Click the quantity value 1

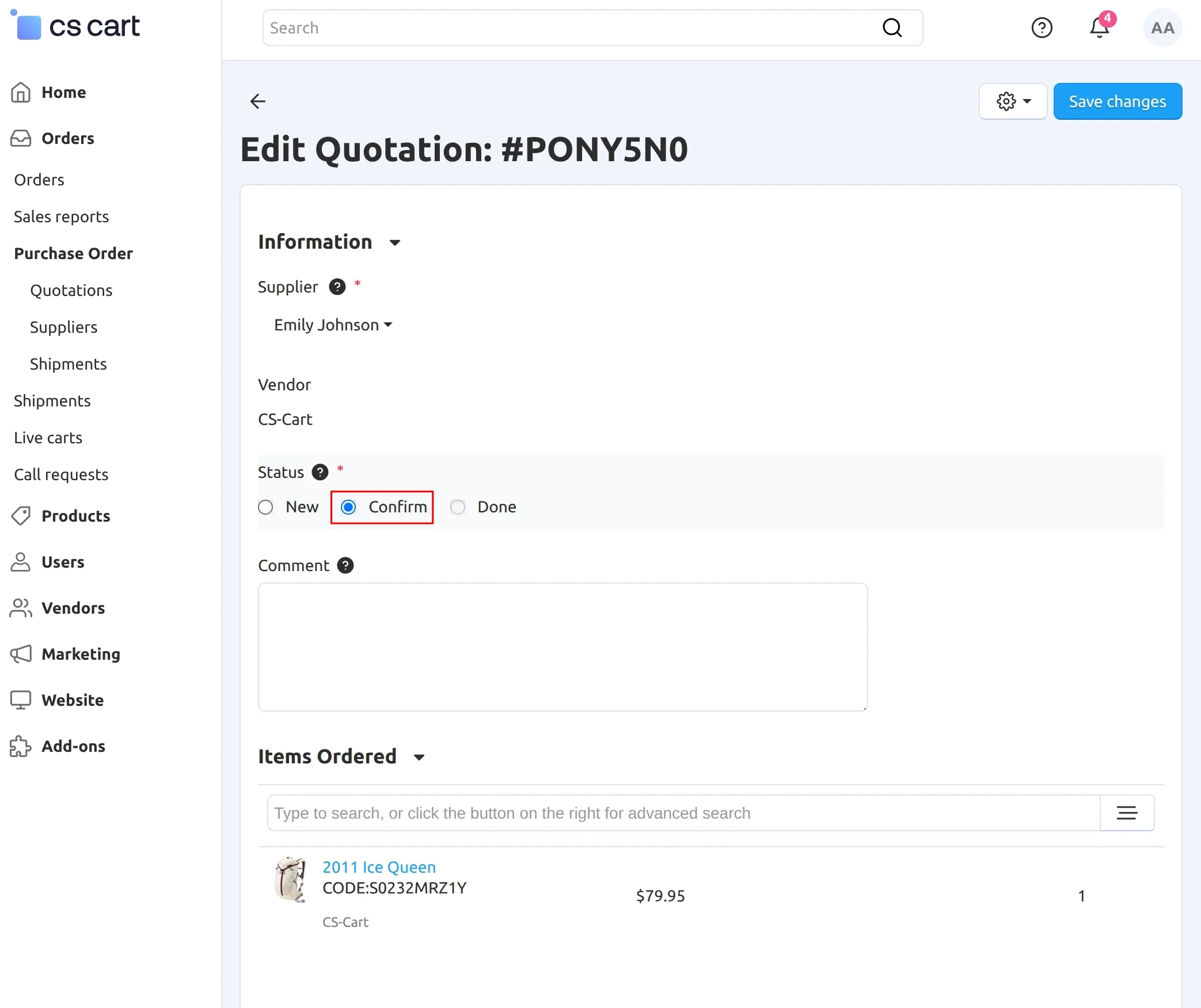pos(1081,896)
